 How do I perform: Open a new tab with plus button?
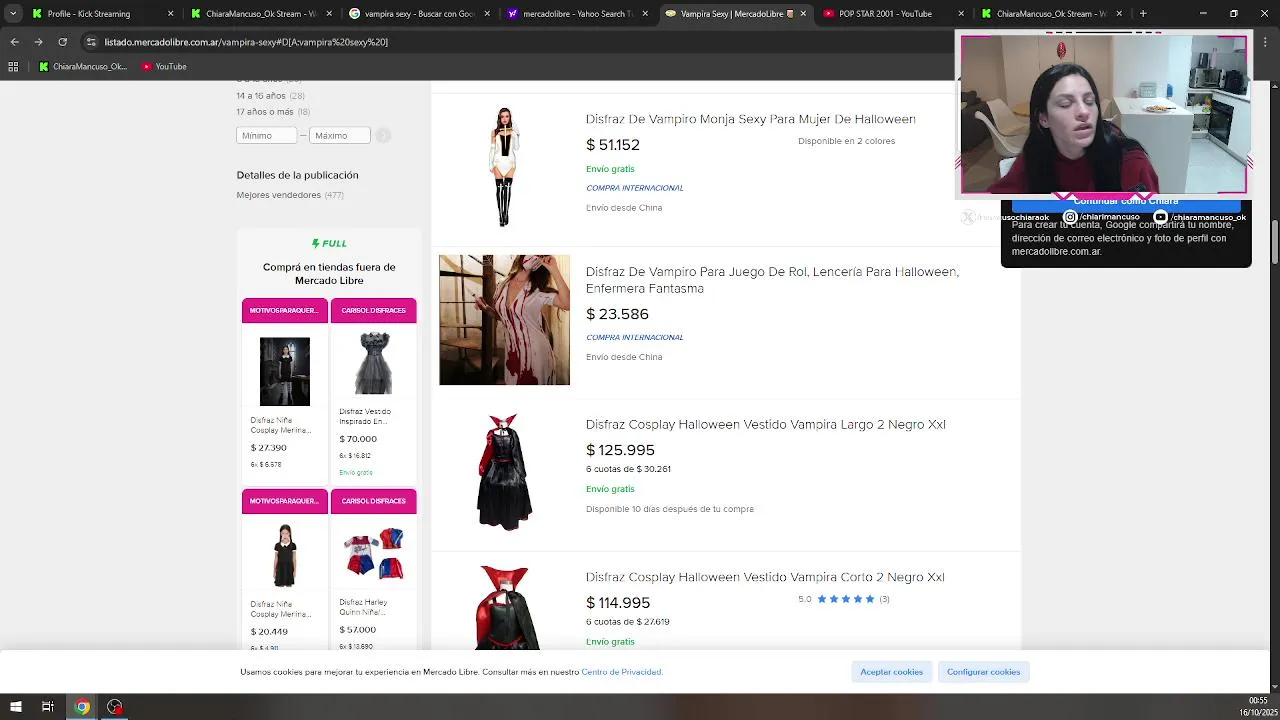[1143, 14]
